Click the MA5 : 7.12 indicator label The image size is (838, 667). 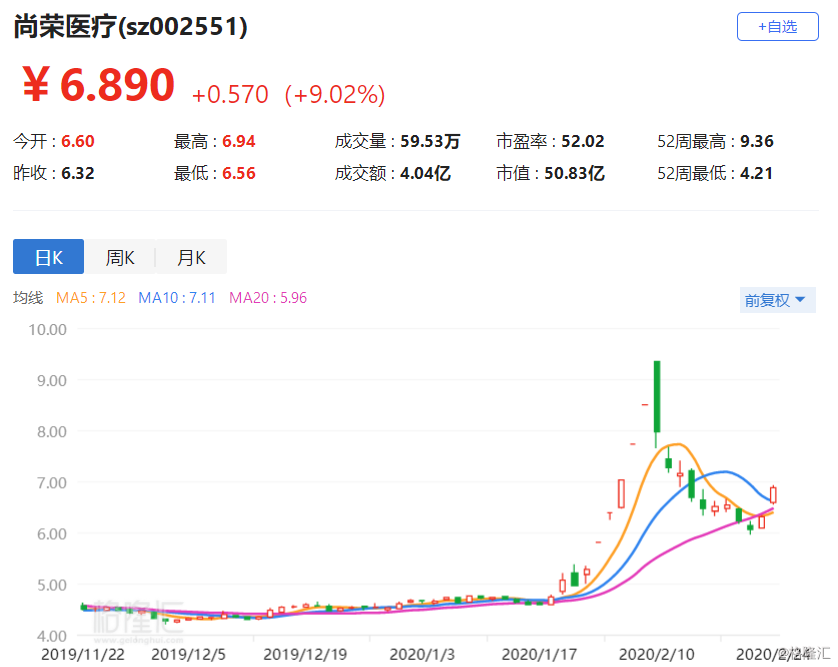(x=91, y=298)
